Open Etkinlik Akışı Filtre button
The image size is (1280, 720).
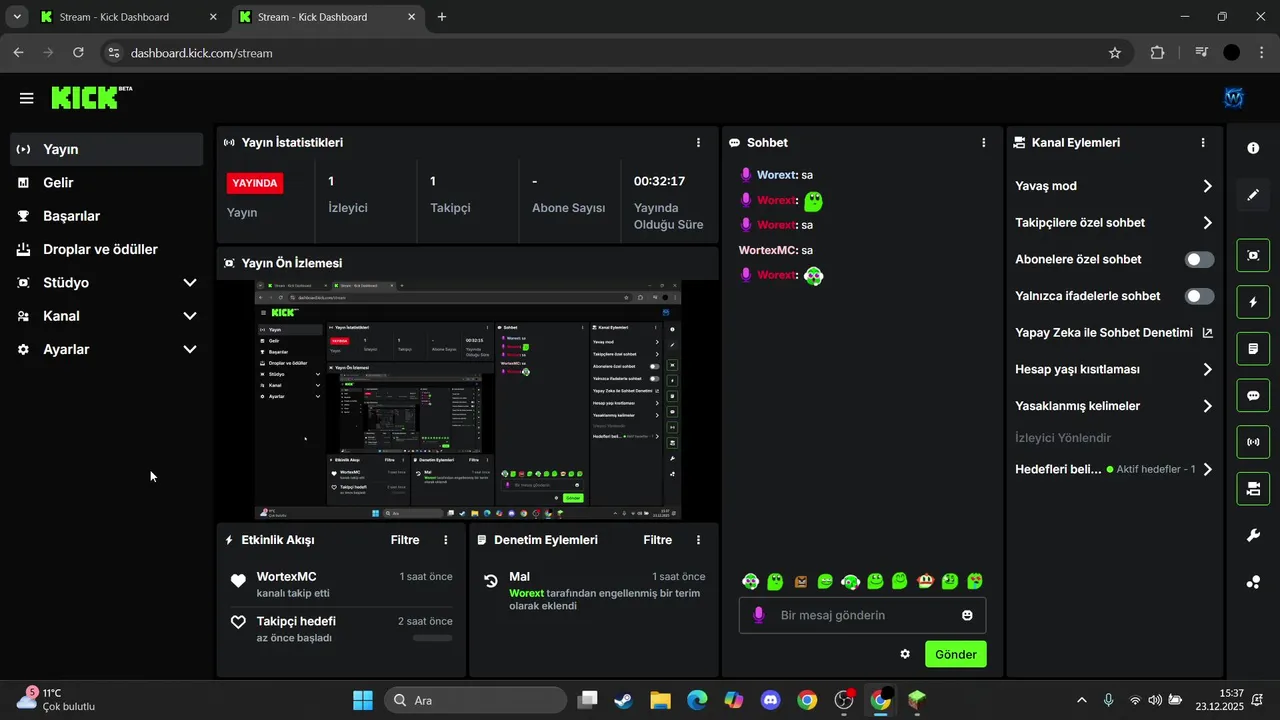pos(405,540)
